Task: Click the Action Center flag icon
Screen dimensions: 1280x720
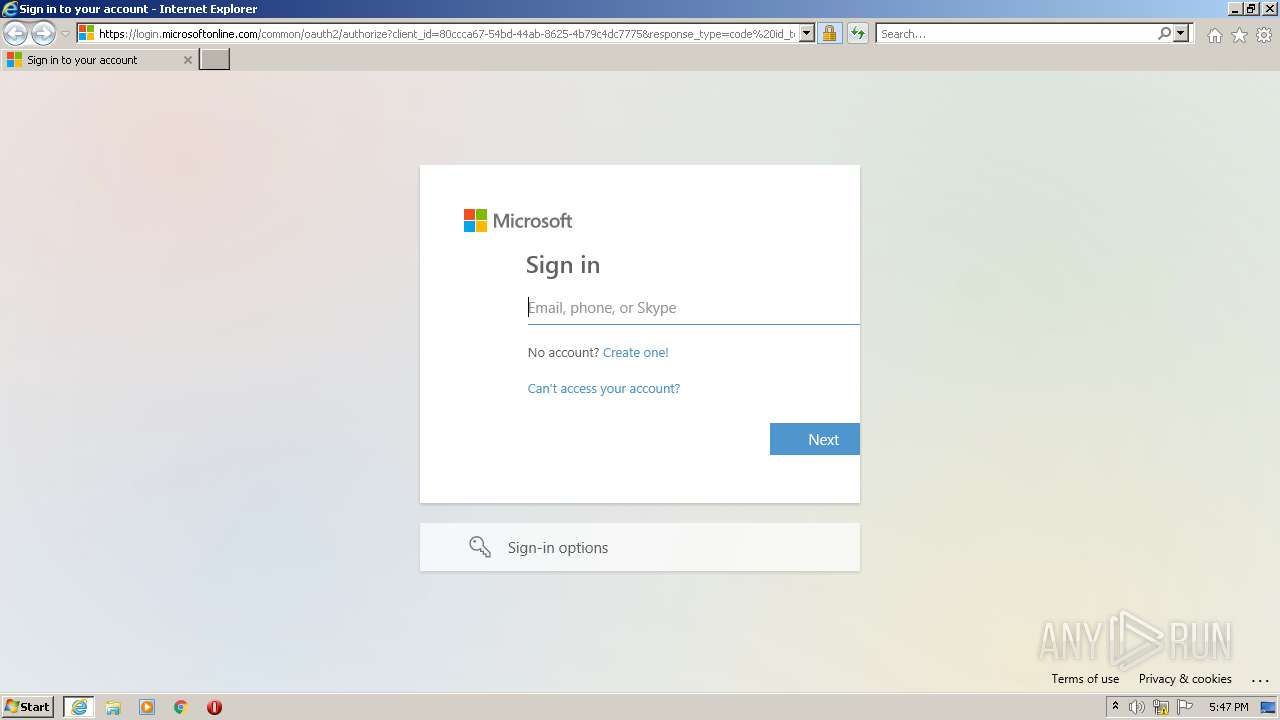Action: click(1185, 707)
